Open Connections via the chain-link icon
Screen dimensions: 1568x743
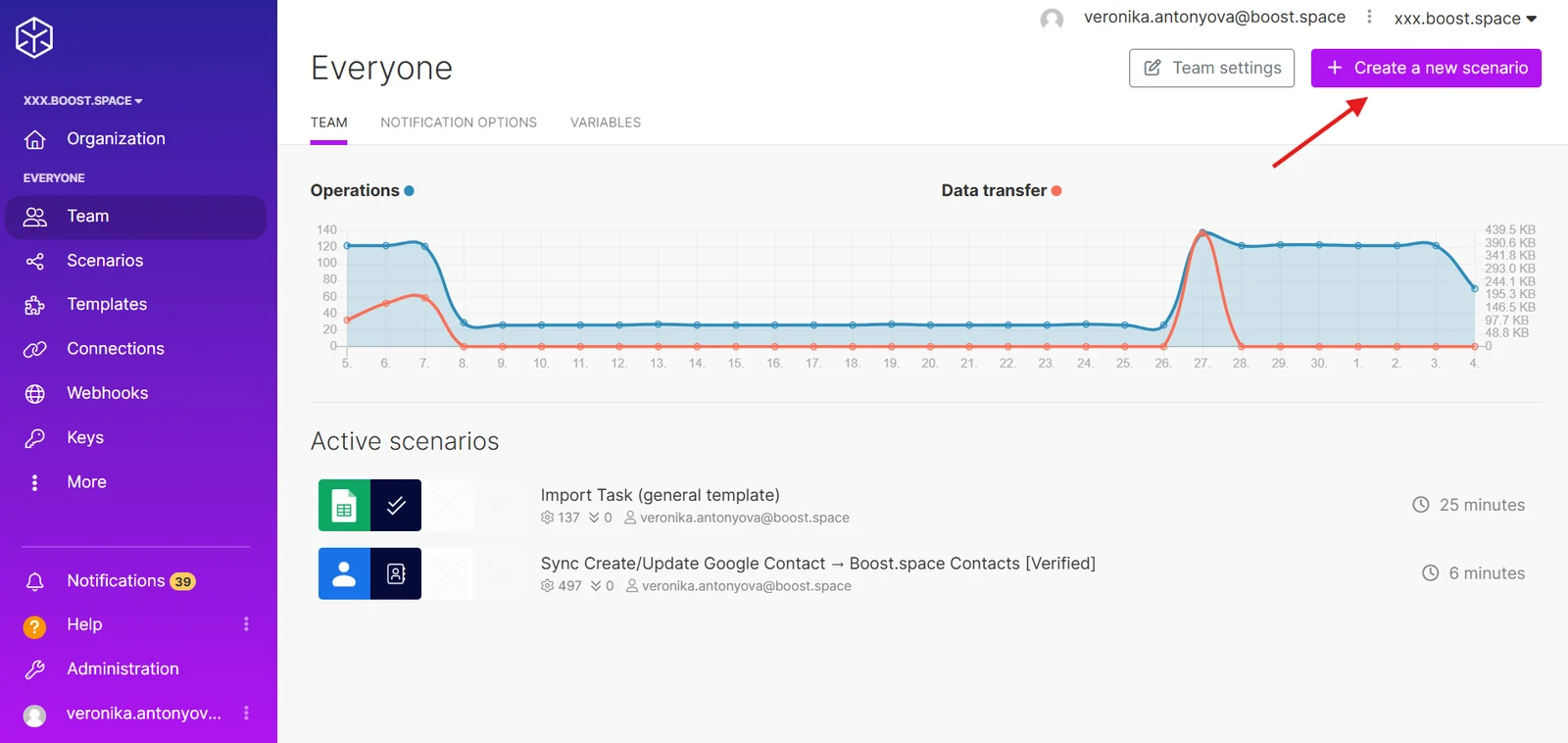point(35,349)
